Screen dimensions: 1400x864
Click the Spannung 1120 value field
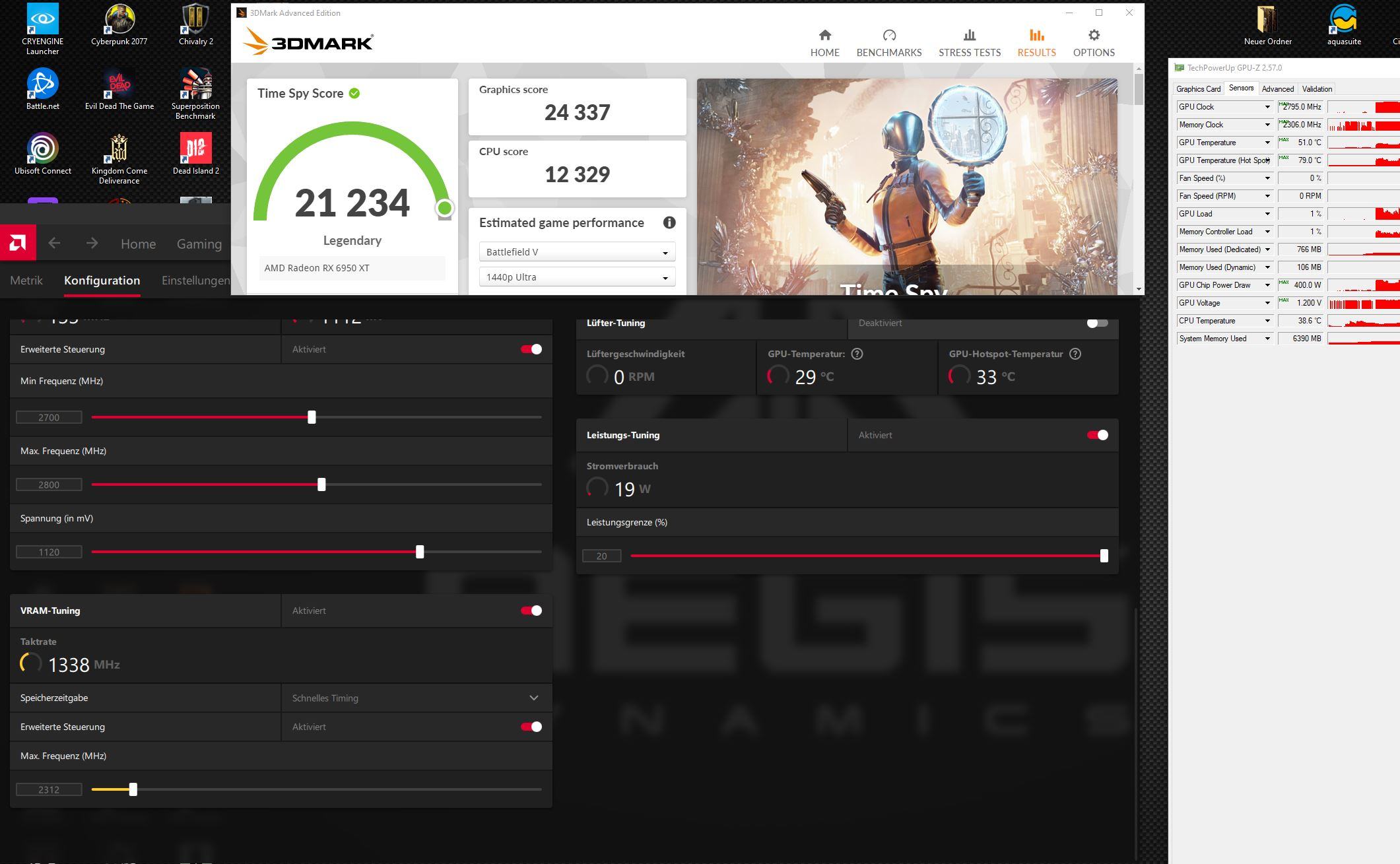pos(49,552)
